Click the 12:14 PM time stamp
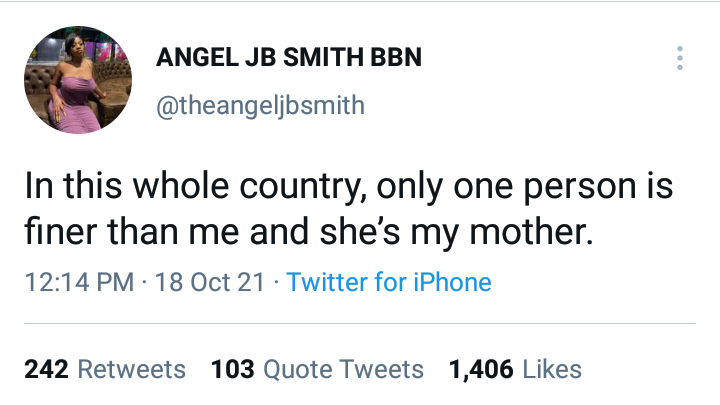This screenshot has height=405, width=720. (x=78, y=282)
